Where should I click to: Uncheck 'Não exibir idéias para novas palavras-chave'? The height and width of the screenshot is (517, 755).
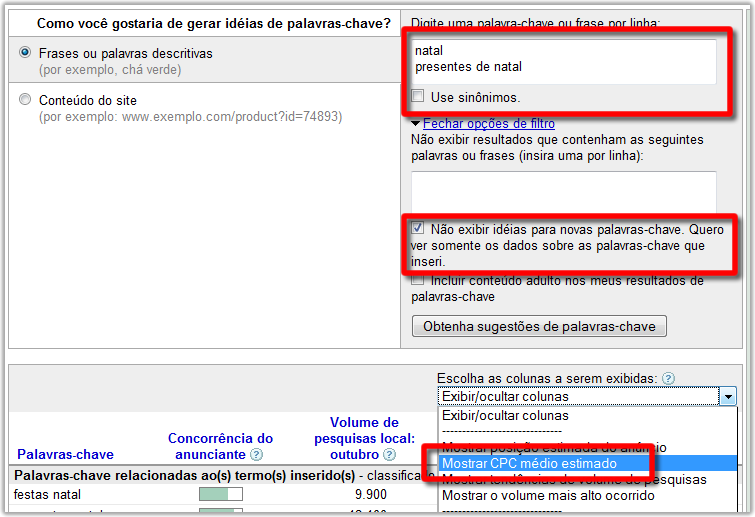[x=418, y=229]
